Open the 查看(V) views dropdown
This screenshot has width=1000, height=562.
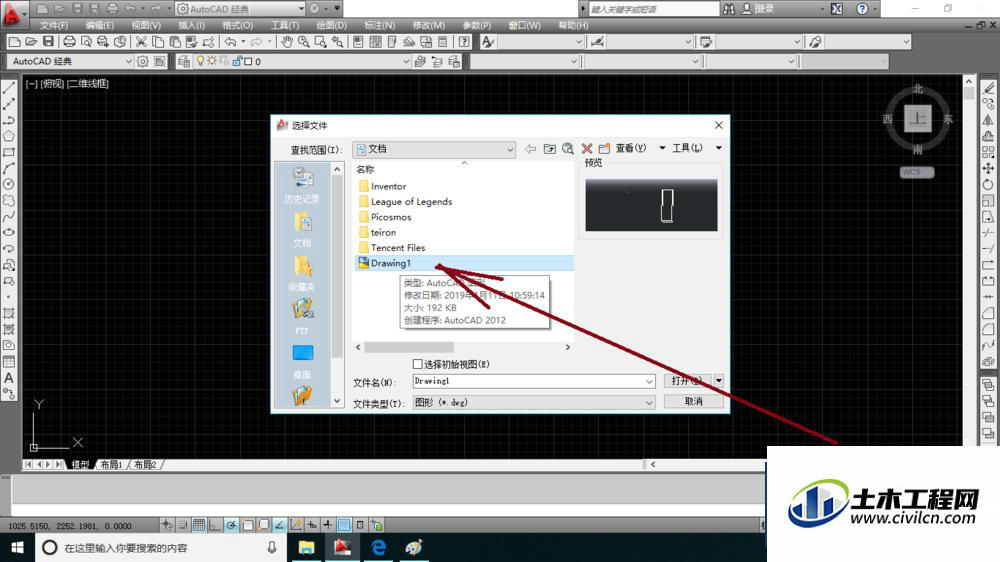pyautogui.click(x=662, y=148)
